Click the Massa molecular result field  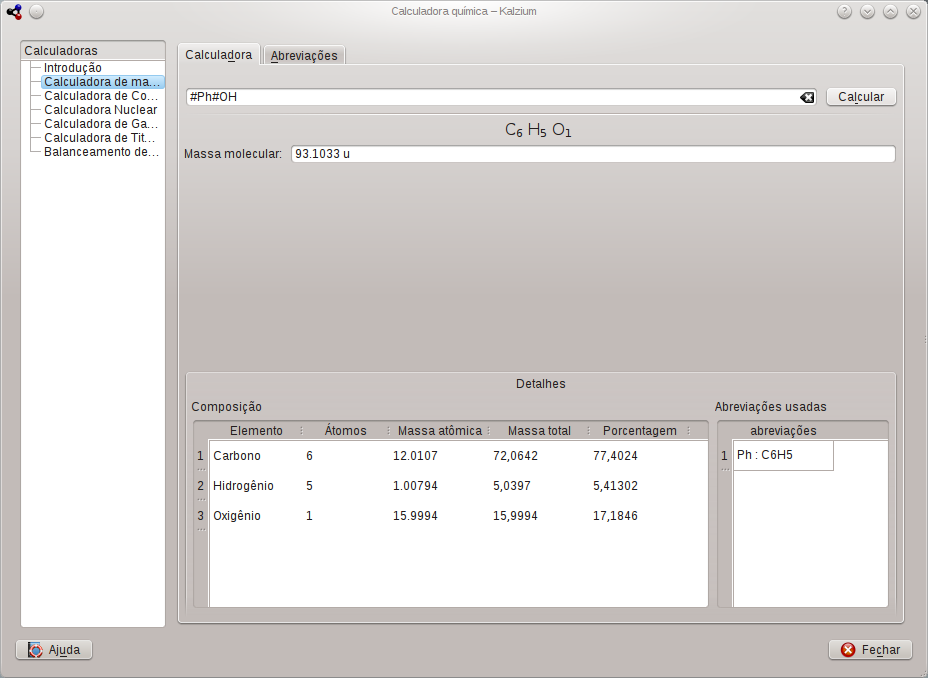click(x=592, y=154)
